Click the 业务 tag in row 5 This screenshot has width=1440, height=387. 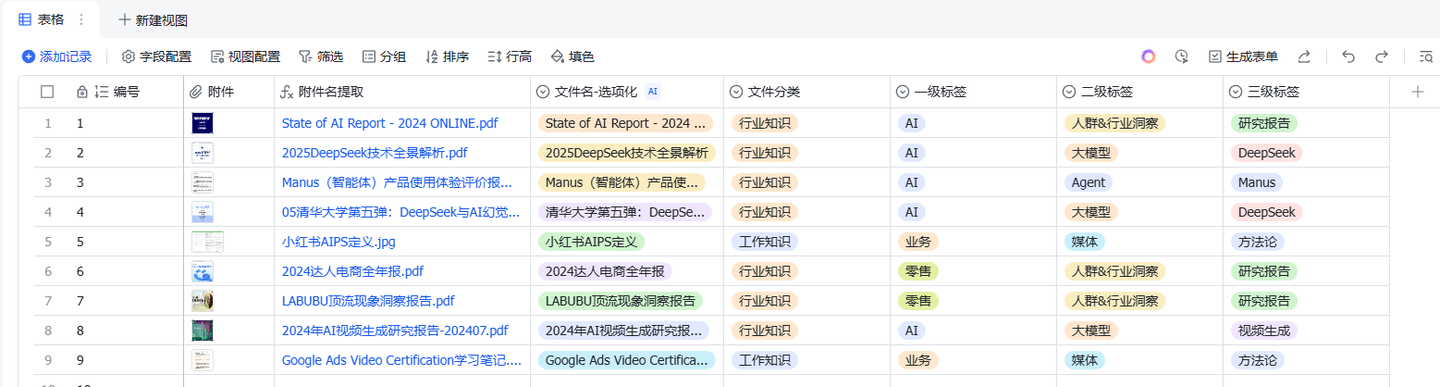[919, 242]
